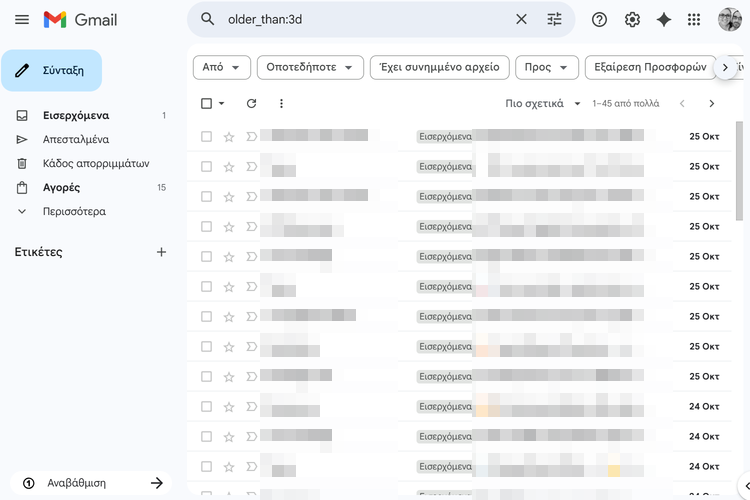
Task: Click the Αναβάθμιση upgrade button
Action: [91, 483]
